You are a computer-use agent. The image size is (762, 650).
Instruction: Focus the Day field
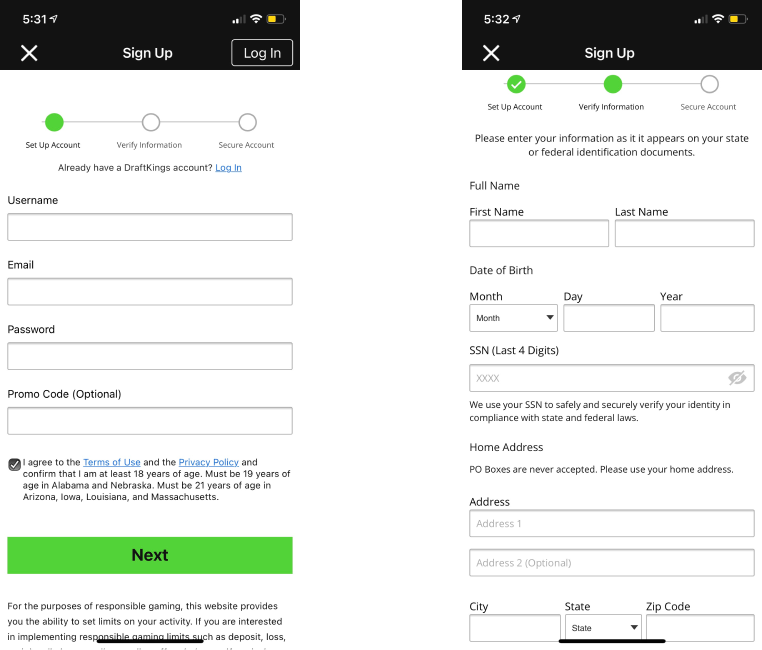tap(609, 318)
